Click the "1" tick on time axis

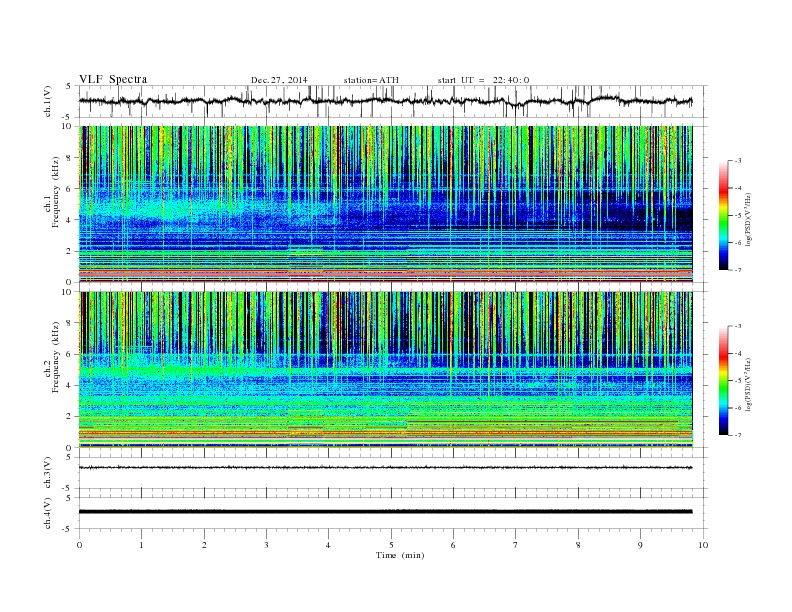coord(141,545)
